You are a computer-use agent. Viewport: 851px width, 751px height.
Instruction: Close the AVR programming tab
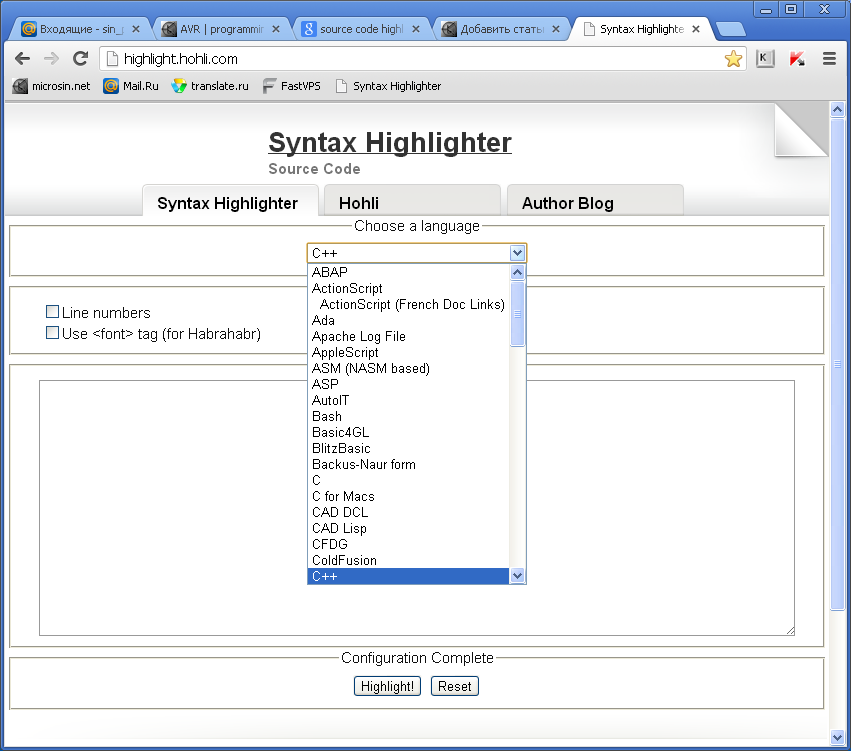(276, 29)
